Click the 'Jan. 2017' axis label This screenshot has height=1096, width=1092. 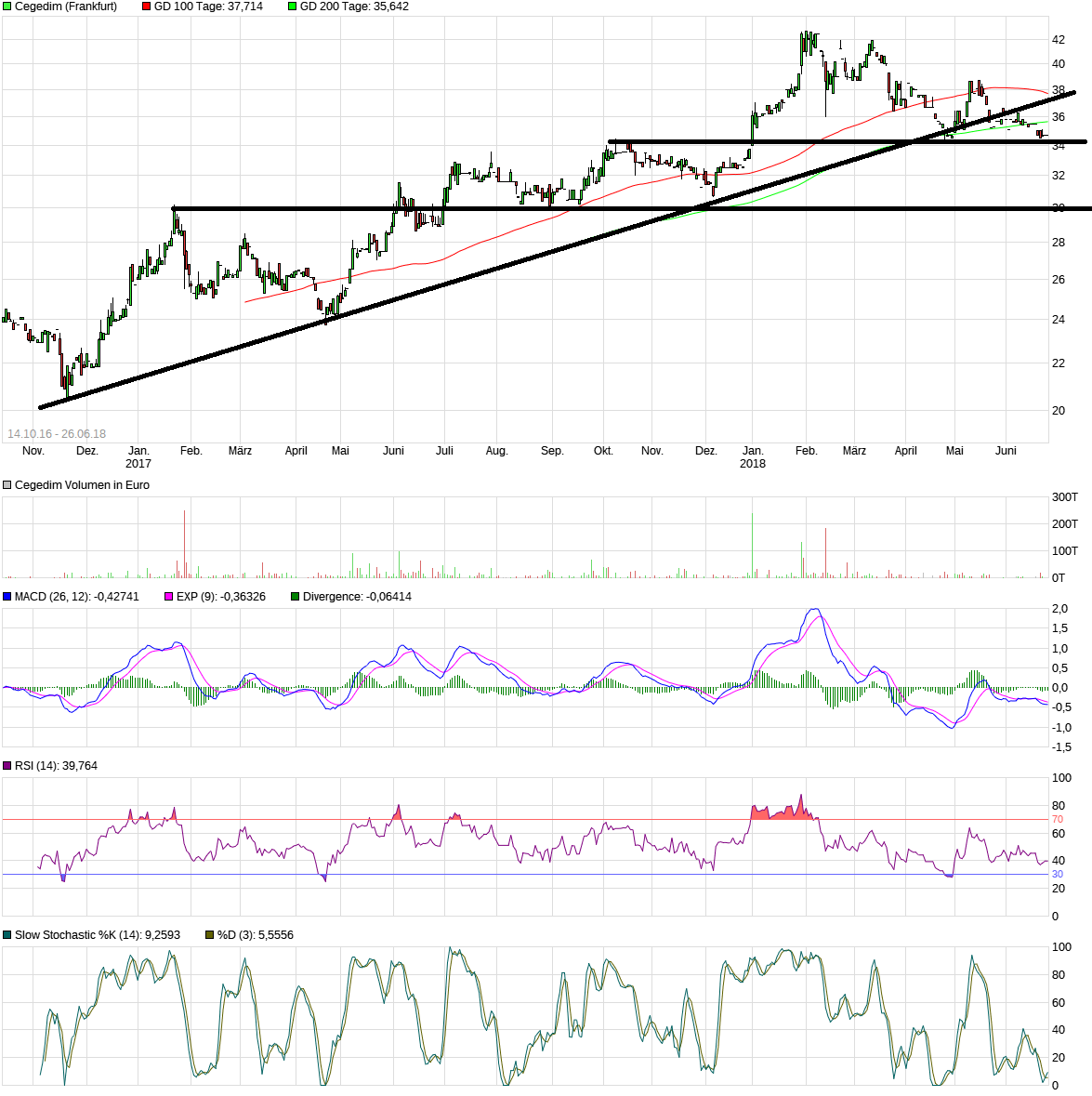(x=138, y=457)
